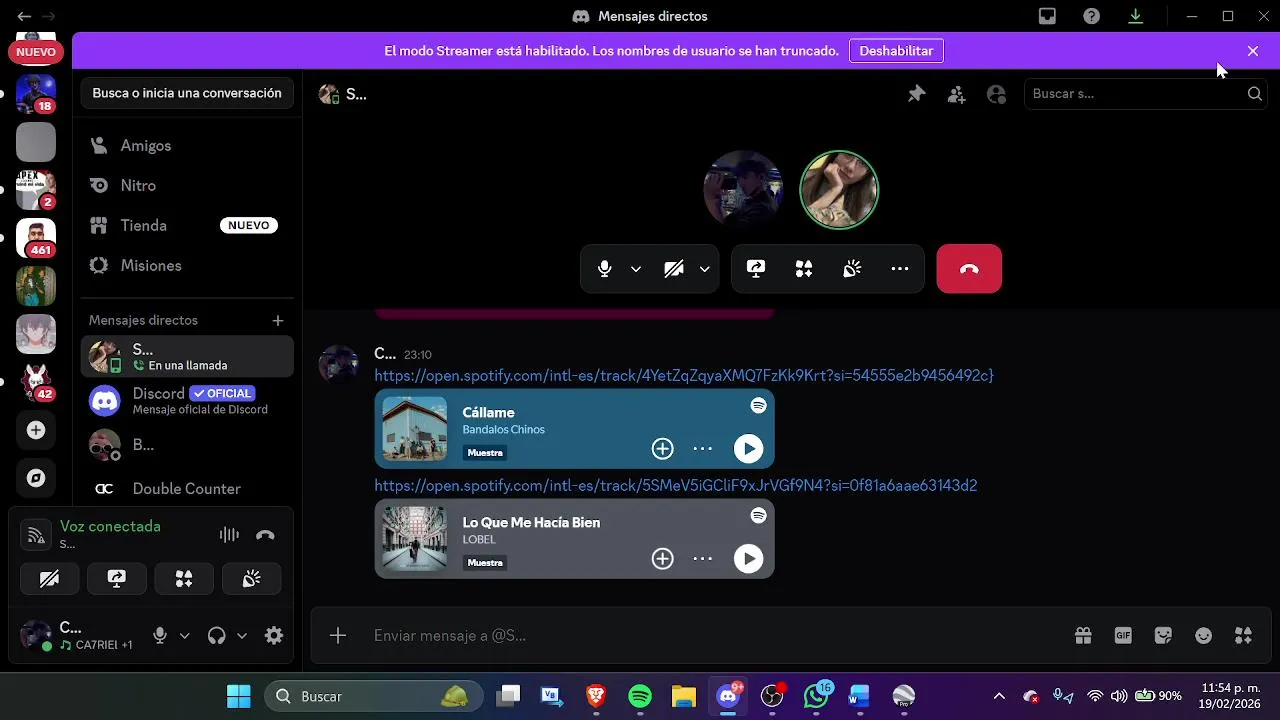Toggle noise suppression icon in voice panel

point(229,535)
